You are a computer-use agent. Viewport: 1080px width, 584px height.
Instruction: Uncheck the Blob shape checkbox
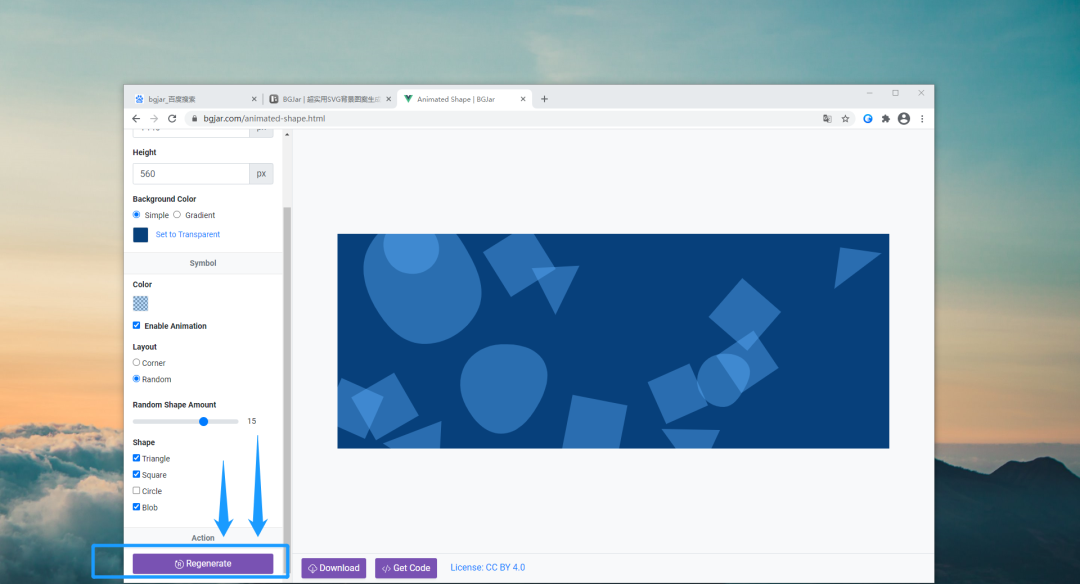click(x=137, y=507)
